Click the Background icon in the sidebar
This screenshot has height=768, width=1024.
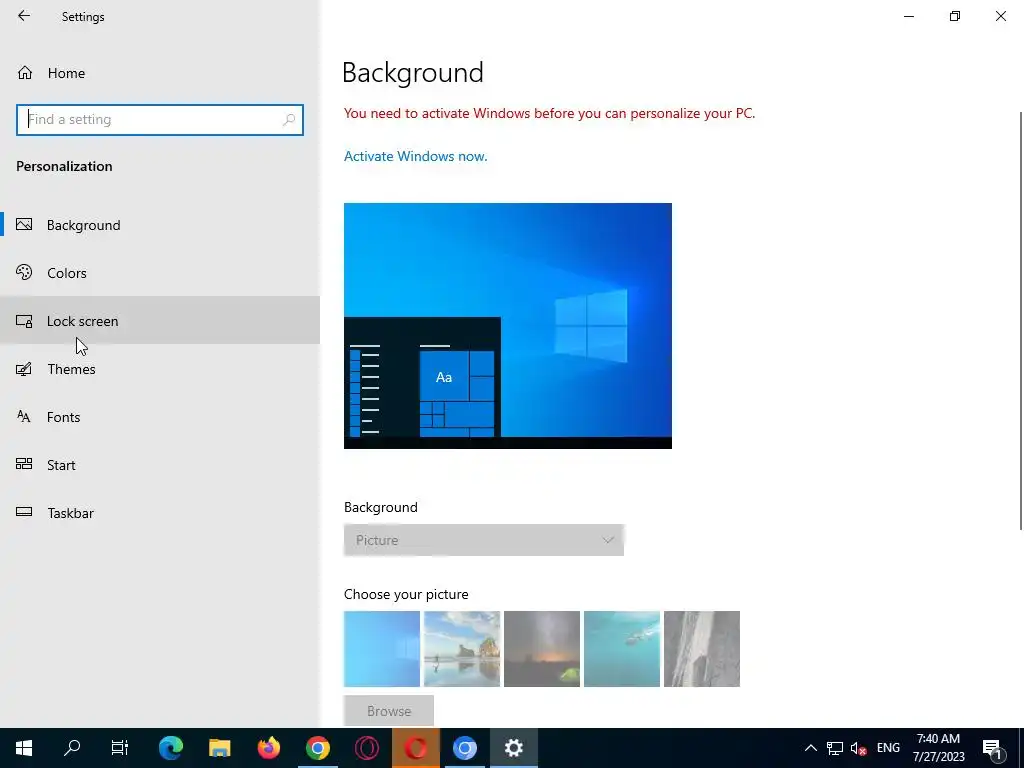point(24,225)
